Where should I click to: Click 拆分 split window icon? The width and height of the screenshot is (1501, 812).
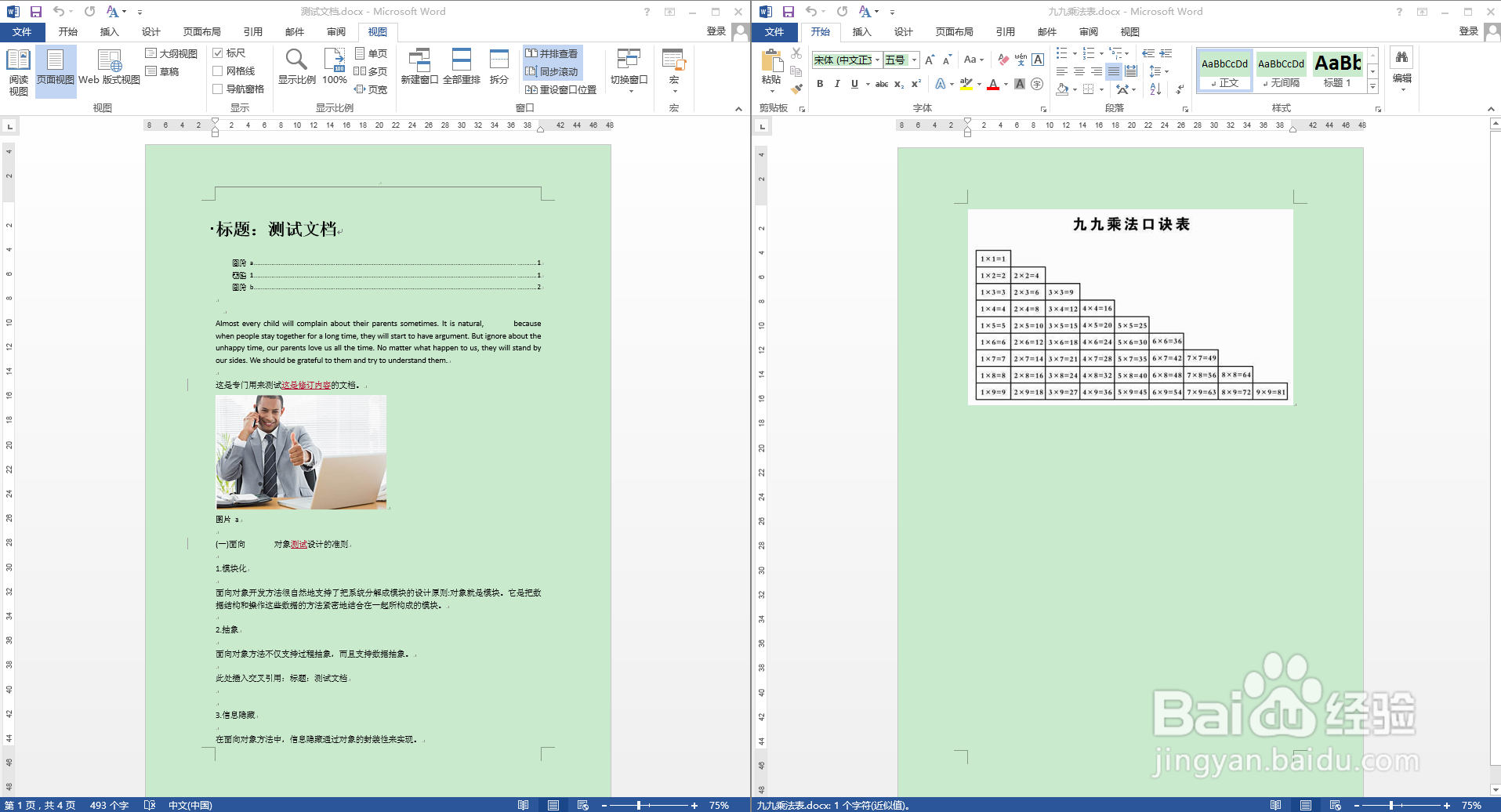coord(499,67)
